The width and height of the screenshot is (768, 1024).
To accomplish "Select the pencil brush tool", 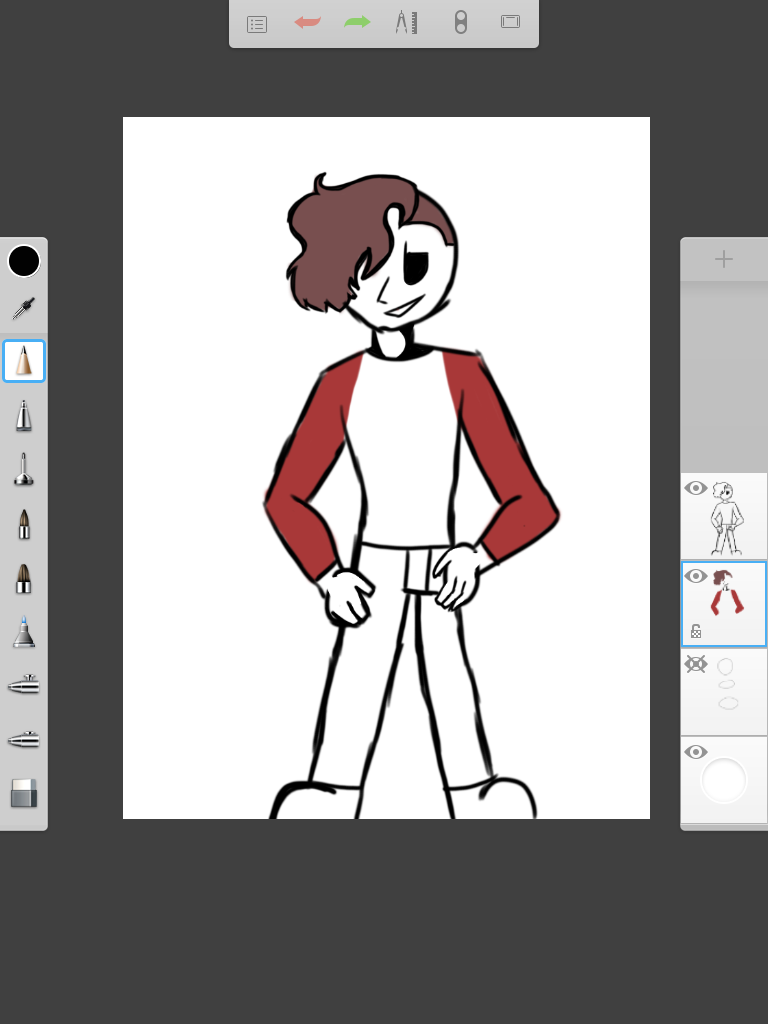I will tap(24, 361).
